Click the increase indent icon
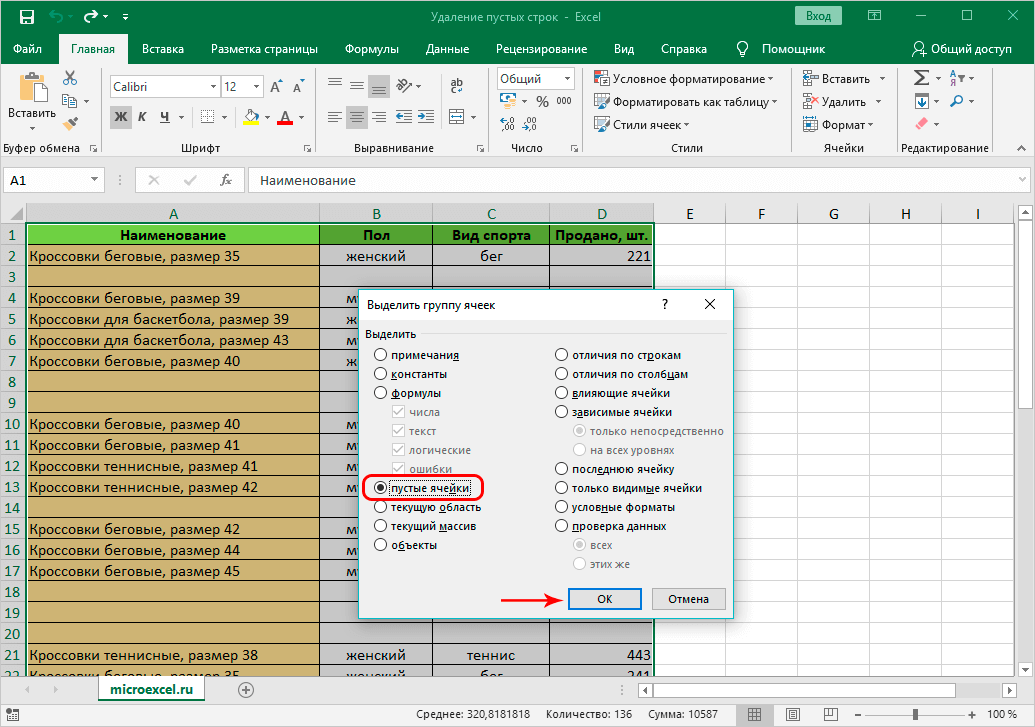 [x=426, y=118]
